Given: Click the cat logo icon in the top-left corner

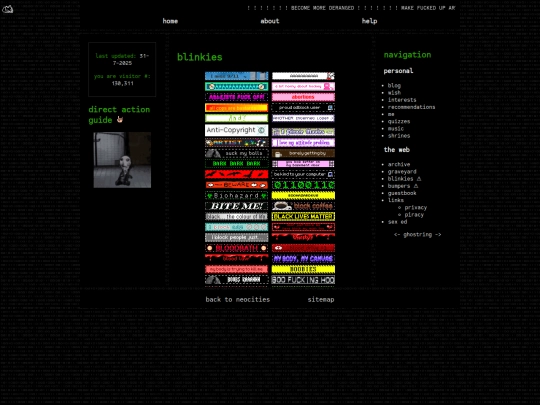Looking at the screenshot, I should point(7,9).
